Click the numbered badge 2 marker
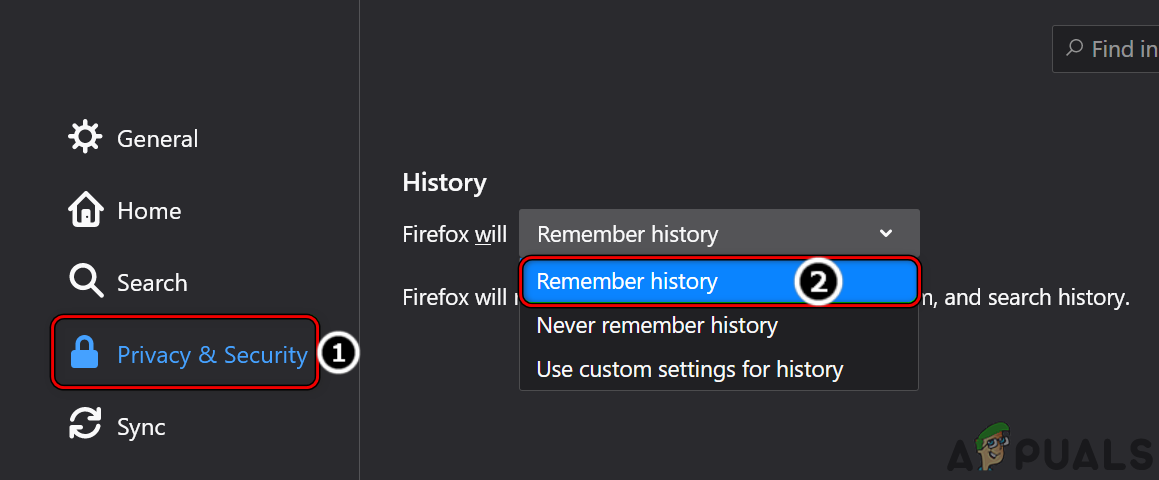 click(818, 282)
